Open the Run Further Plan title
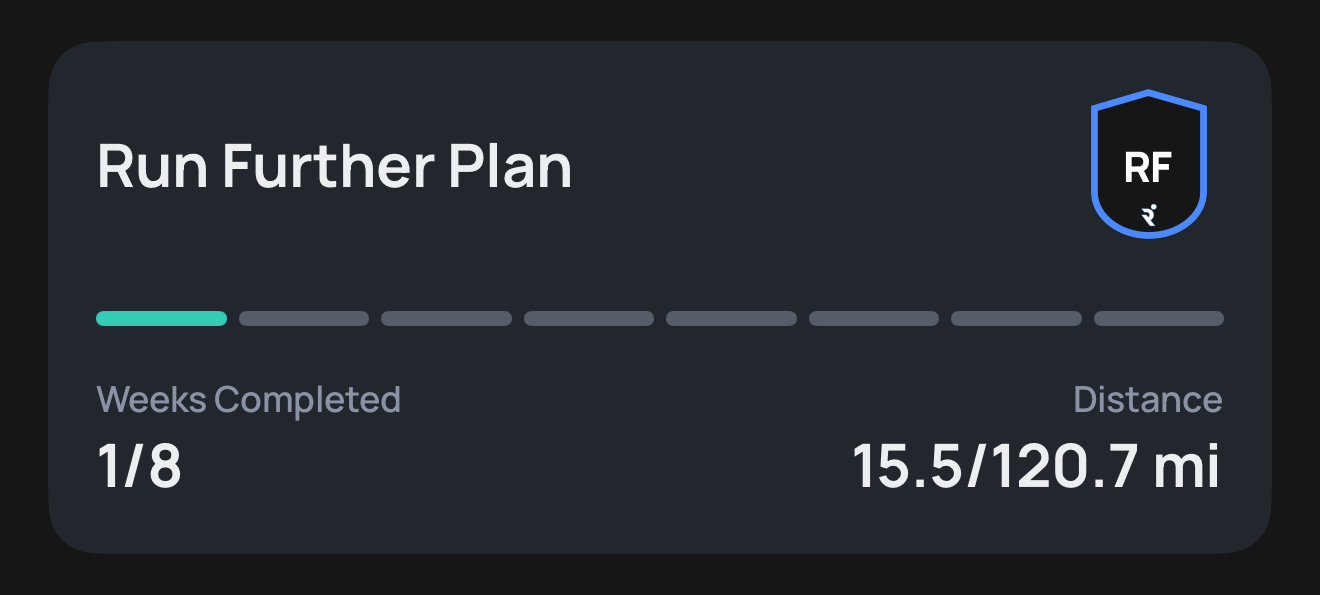 [334, 166]
